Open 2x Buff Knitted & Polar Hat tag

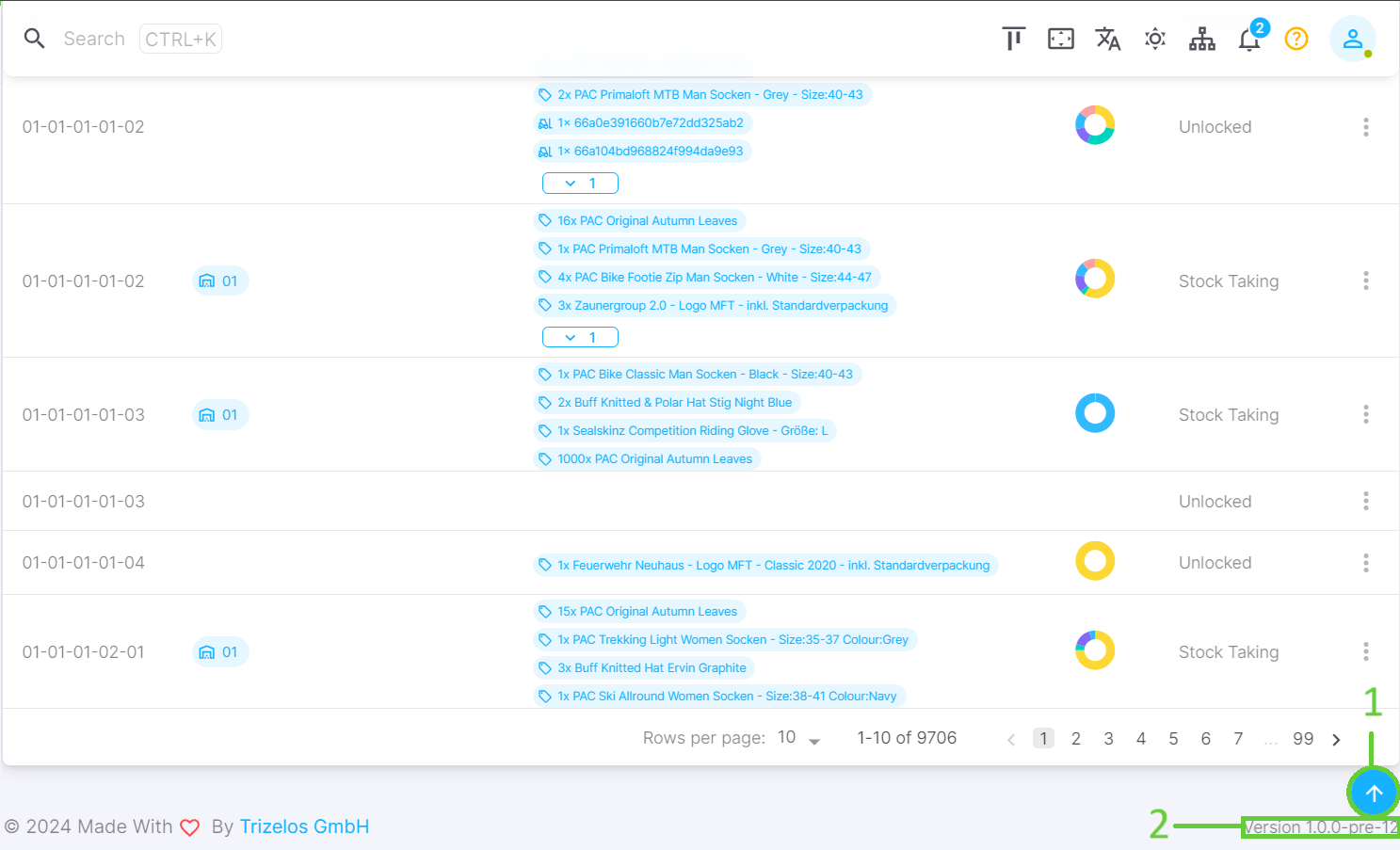tap(667, 402)
